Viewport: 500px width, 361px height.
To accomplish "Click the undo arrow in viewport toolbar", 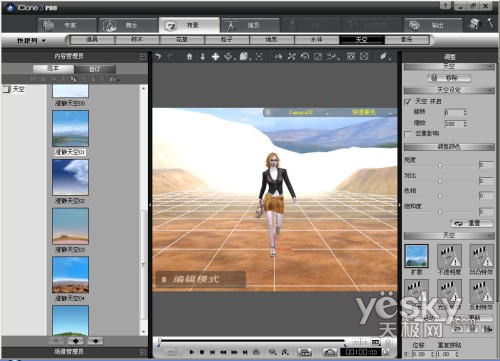I will (158, 57).
